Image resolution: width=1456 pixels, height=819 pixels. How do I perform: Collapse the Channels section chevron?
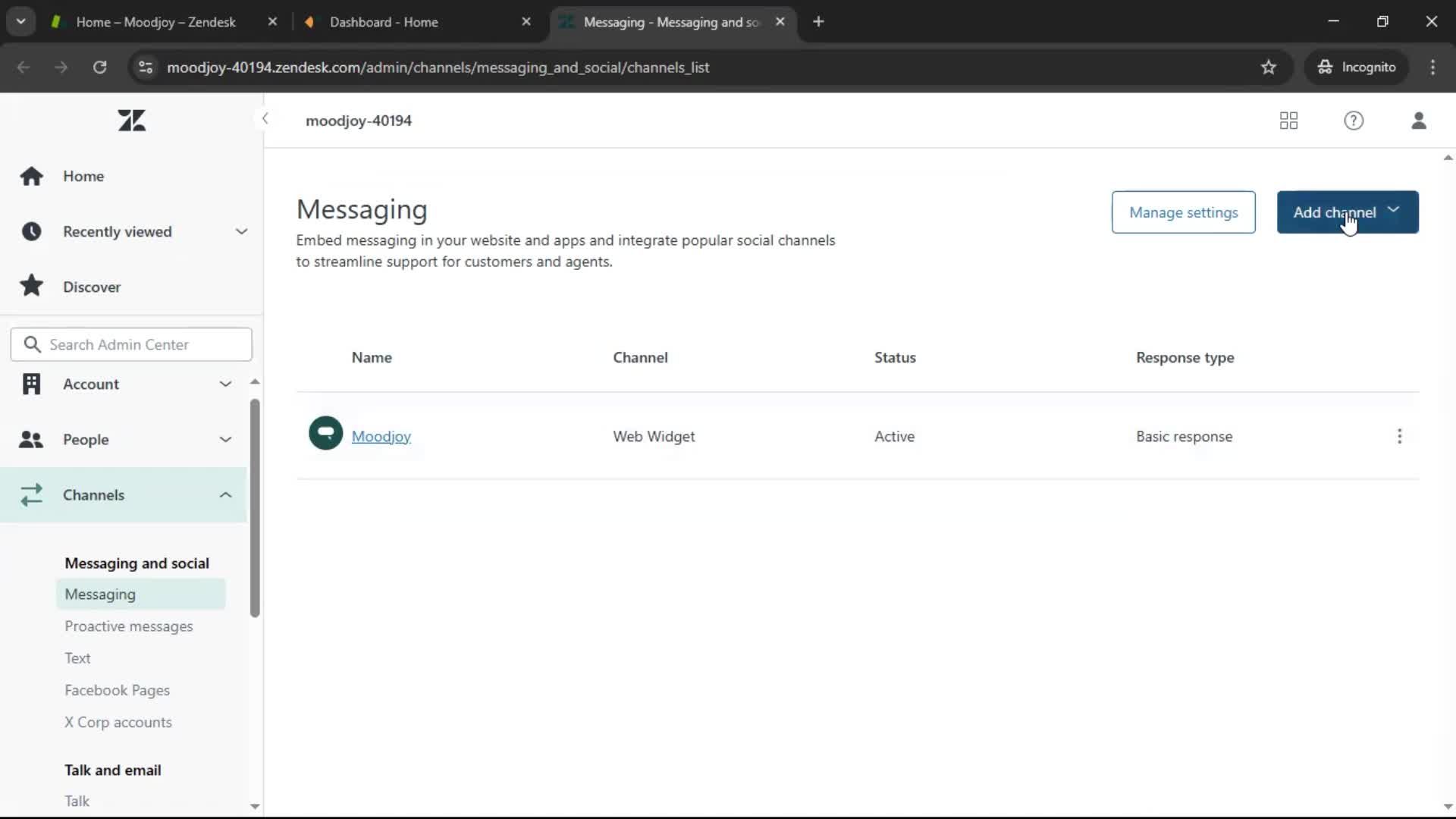[x=225, y=494]
